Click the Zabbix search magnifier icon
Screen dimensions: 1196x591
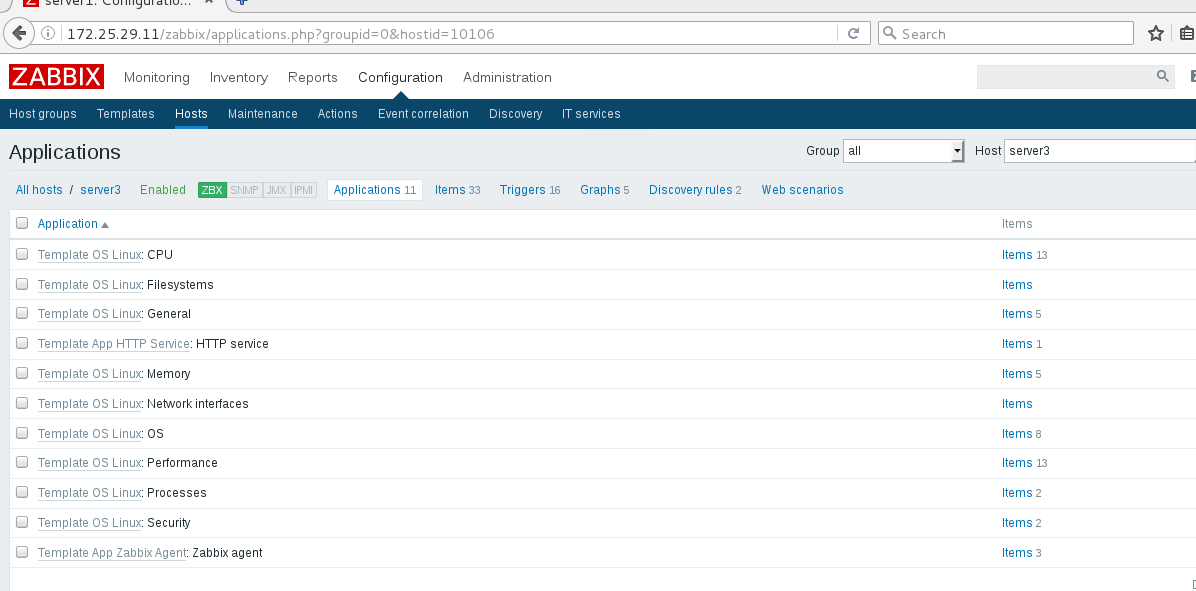click(x=1162, y=76)
